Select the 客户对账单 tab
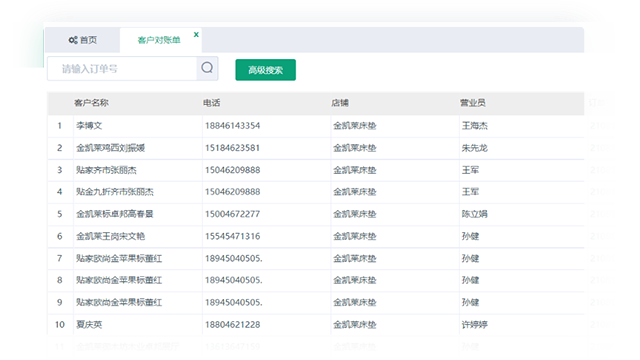Screen dimensions: 640x360 pyautogui.click(x=159, y=40)
